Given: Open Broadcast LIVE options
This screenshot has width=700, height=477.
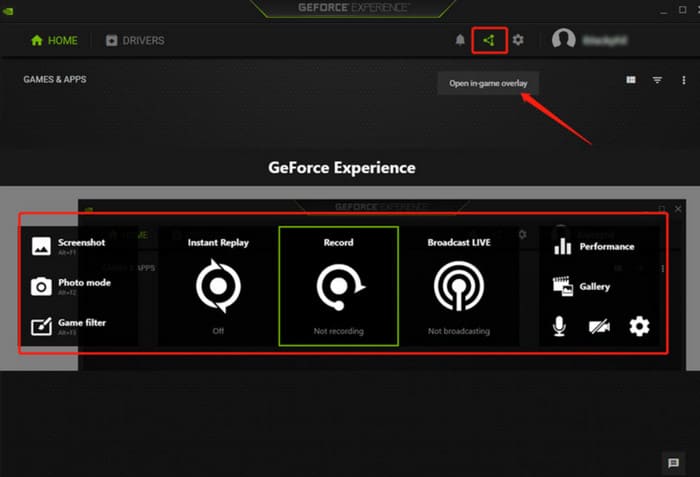Looking at the screenshot, I should [458, 287].
